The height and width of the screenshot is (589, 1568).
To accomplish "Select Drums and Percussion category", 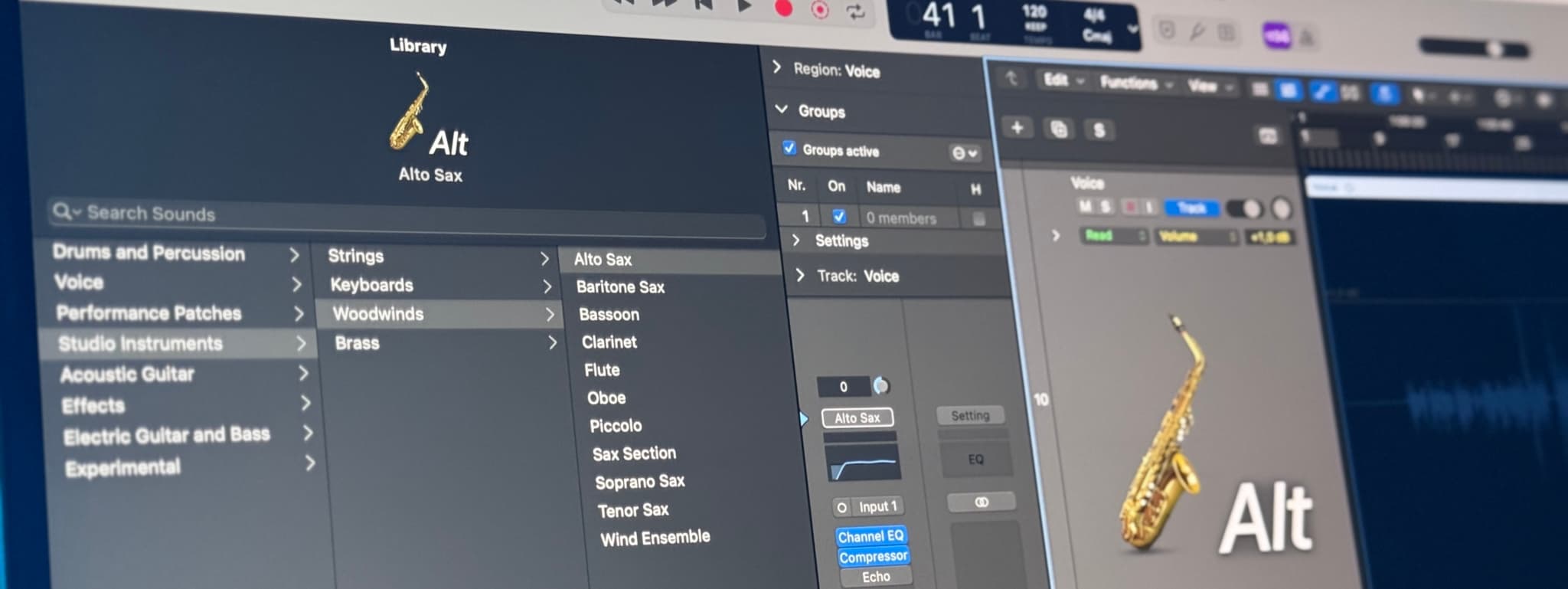I will click(x=175, y=253).
